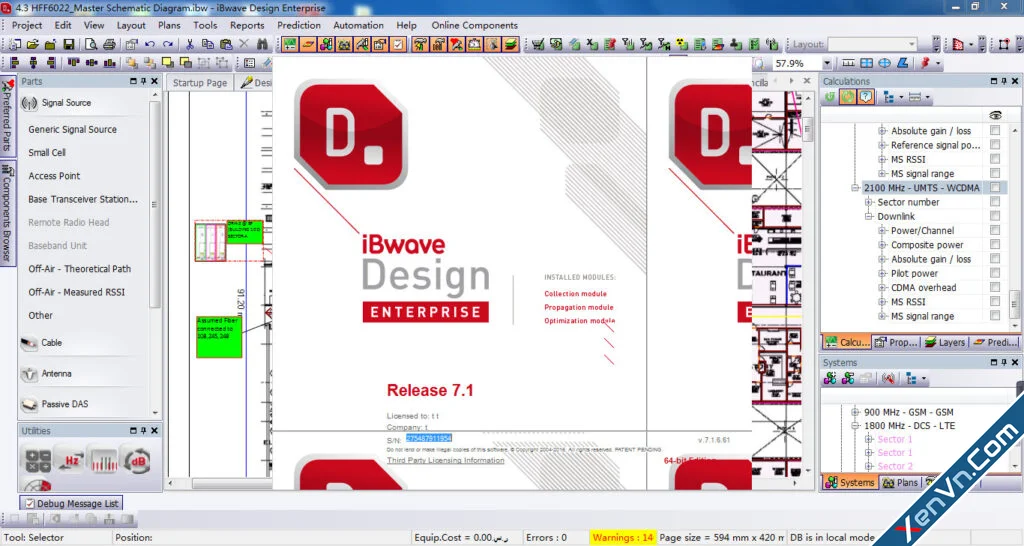This screenshot has width=1024, height=546.
Task: Open the Components Browser side tab
Action: click(x=7, y=212)
